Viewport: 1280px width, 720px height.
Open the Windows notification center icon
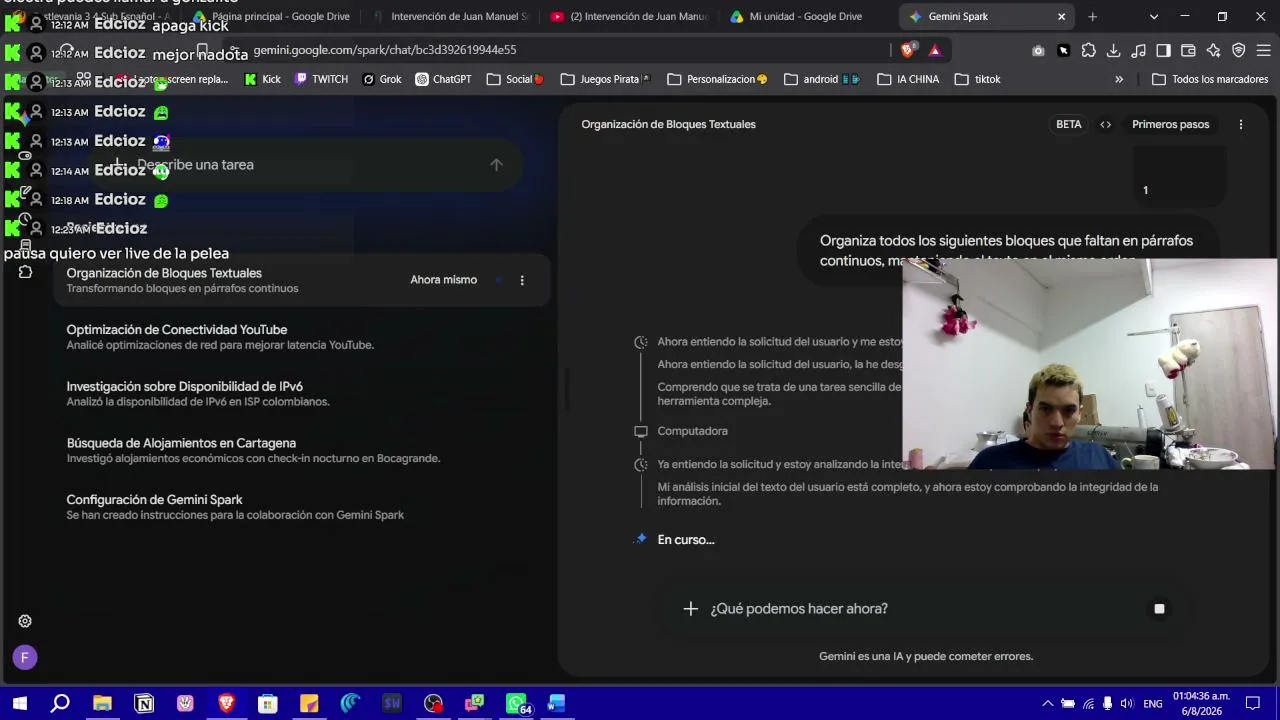click(x=1253, y=704)
